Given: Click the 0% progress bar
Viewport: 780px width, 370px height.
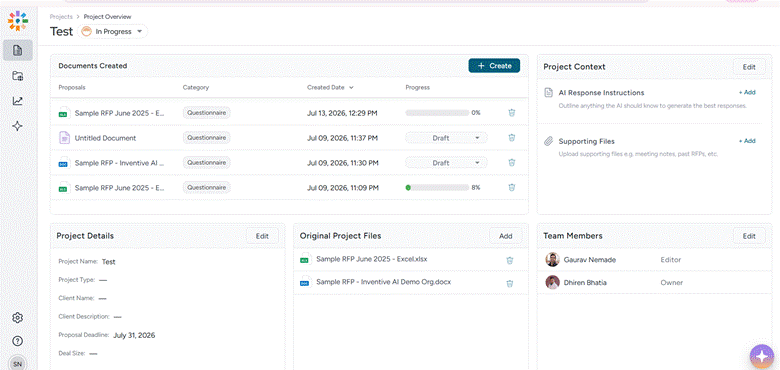Looking at the screenshot, I should pos(437,113).
